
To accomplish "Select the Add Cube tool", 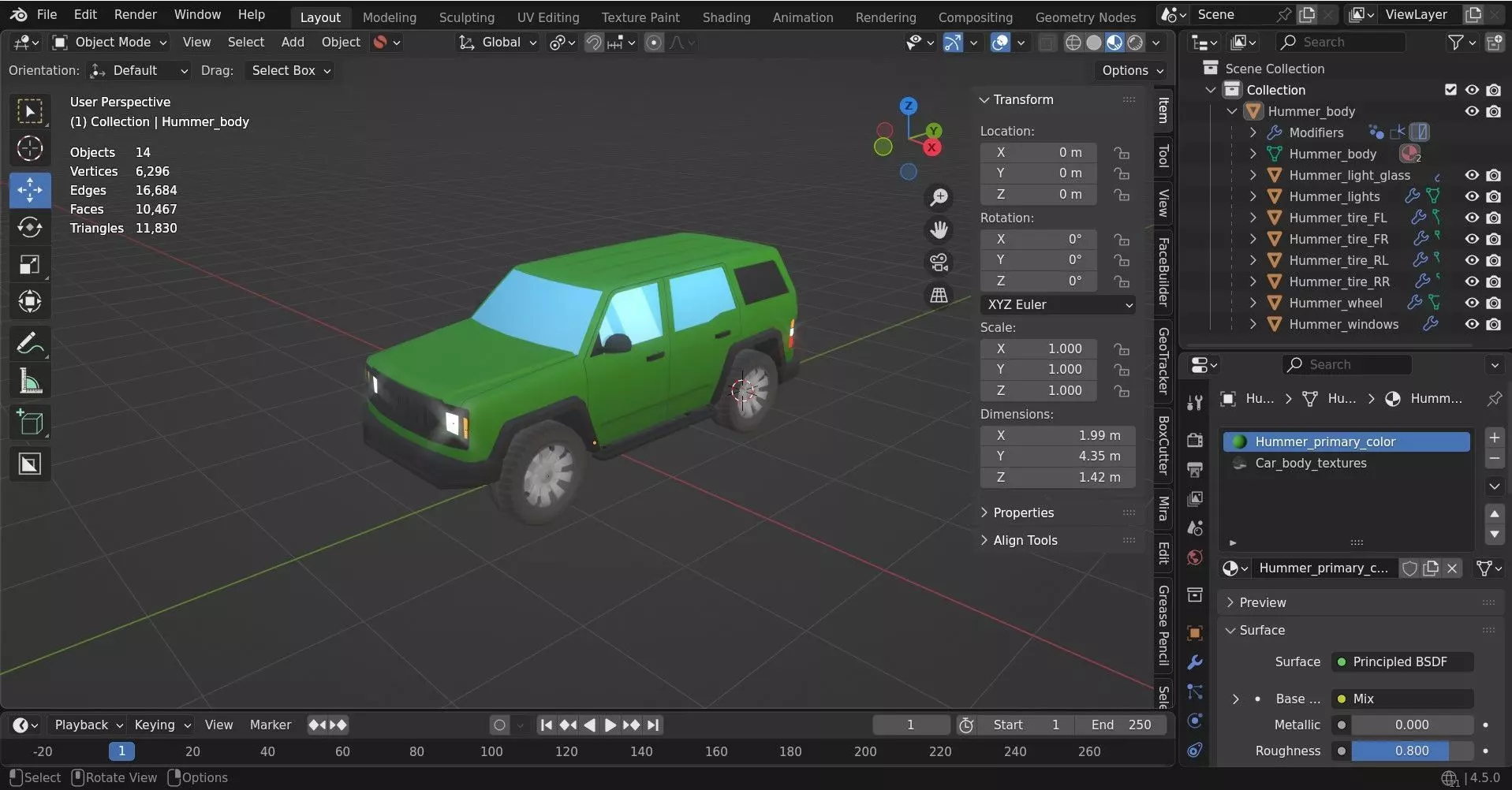I will pyautogui.click(x=30, y=423).
